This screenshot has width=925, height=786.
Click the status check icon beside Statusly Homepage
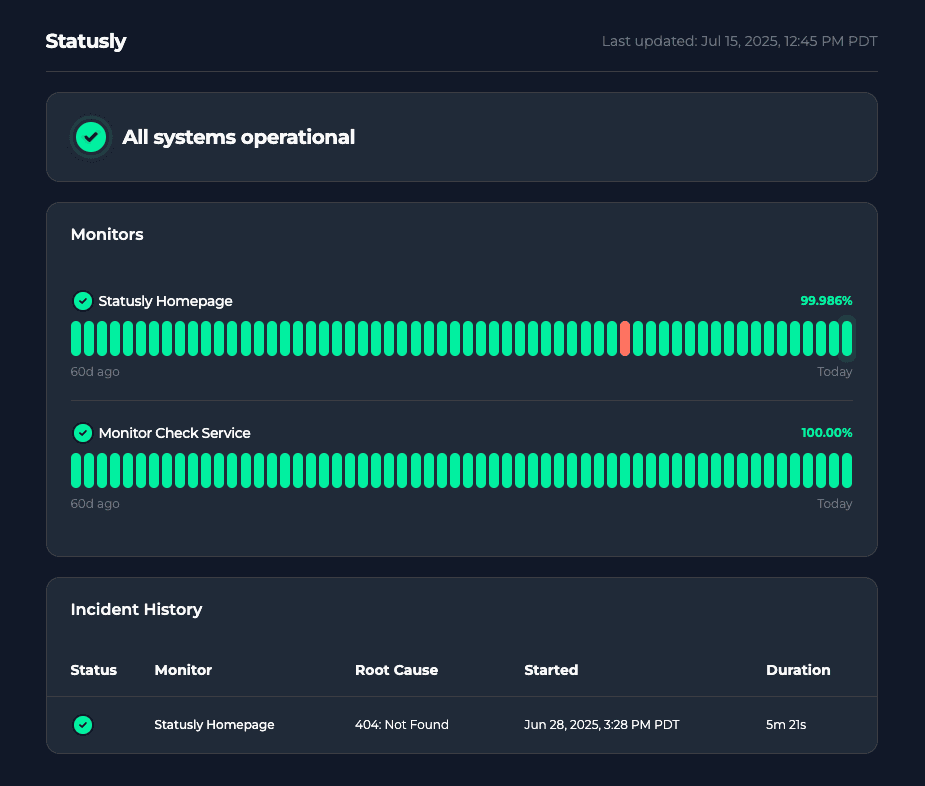coord(83,301)
